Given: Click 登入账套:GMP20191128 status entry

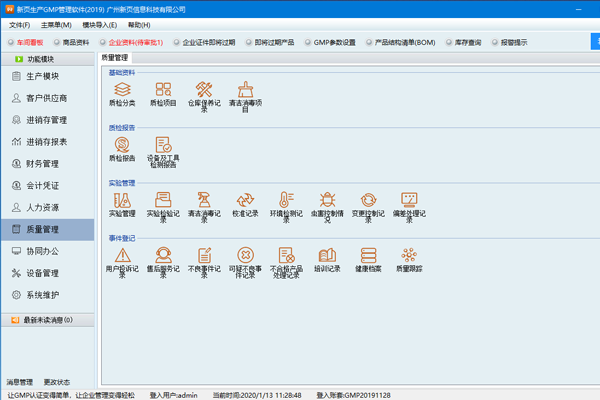Looking at the screenshot, I should click(354, 395).
